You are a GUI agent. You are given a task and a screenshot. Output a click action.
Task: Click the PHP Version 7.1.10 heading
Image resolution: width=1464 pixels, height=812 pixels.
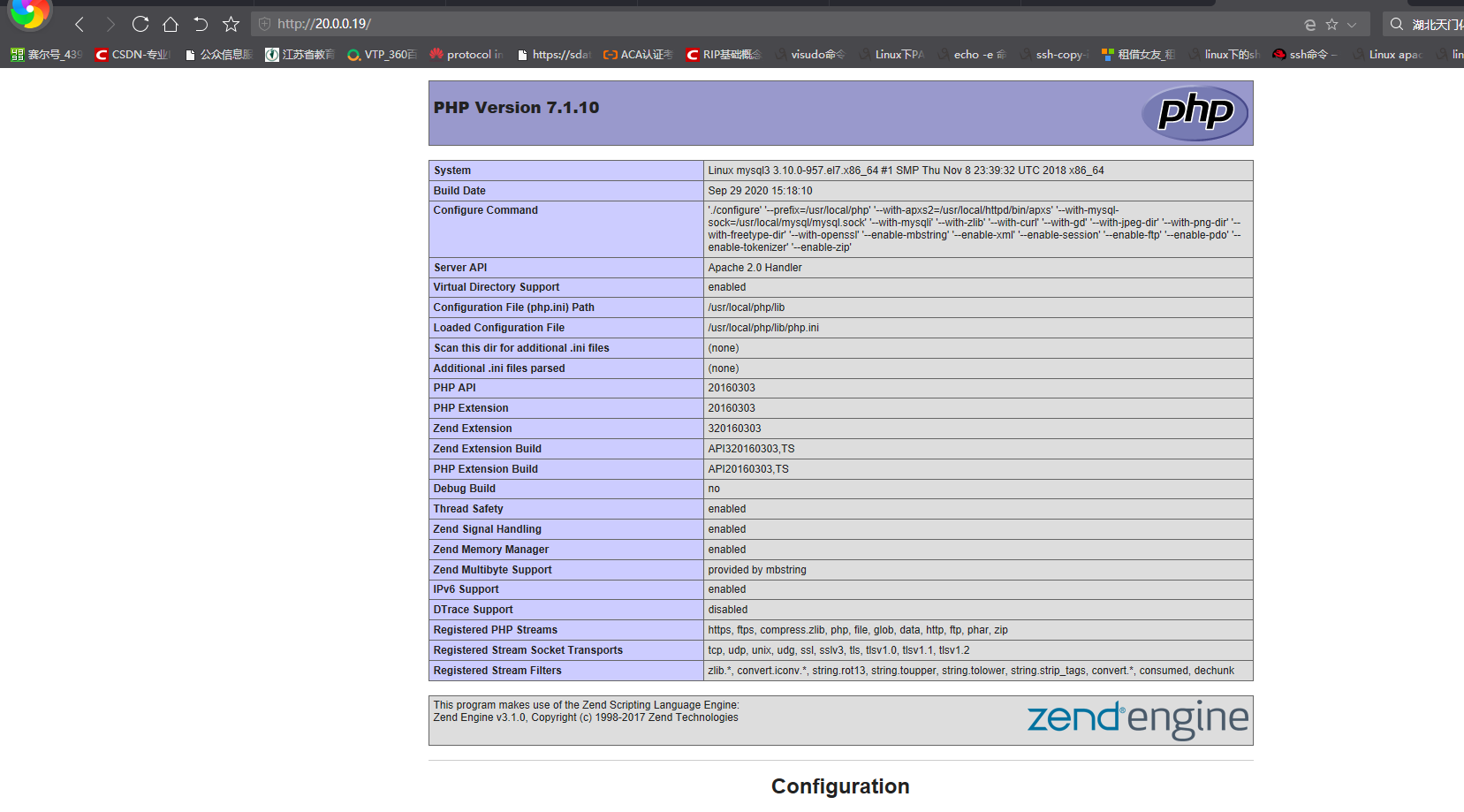pyautogui.click(x=516, y=108)
